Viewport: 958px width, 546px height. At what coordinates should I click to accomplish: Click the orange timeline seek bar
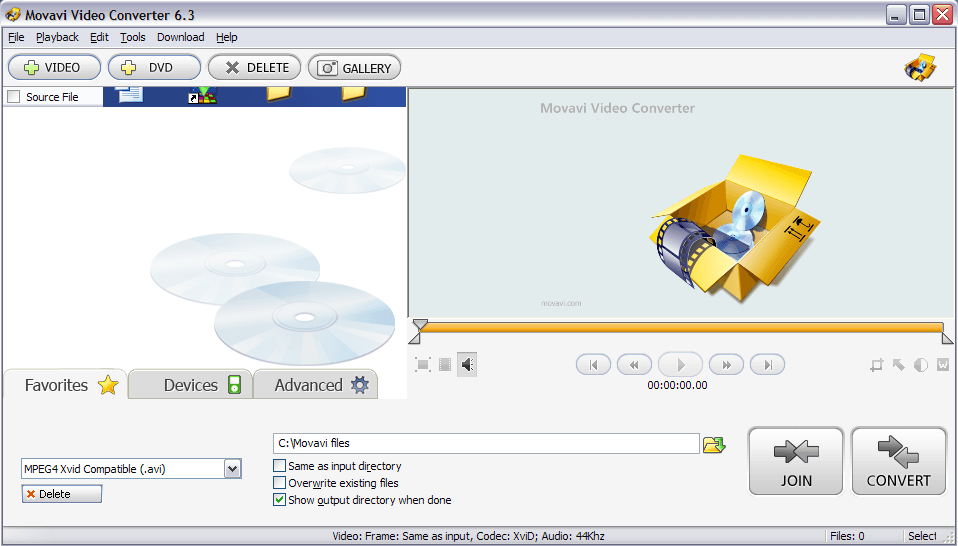click(680, 327)
